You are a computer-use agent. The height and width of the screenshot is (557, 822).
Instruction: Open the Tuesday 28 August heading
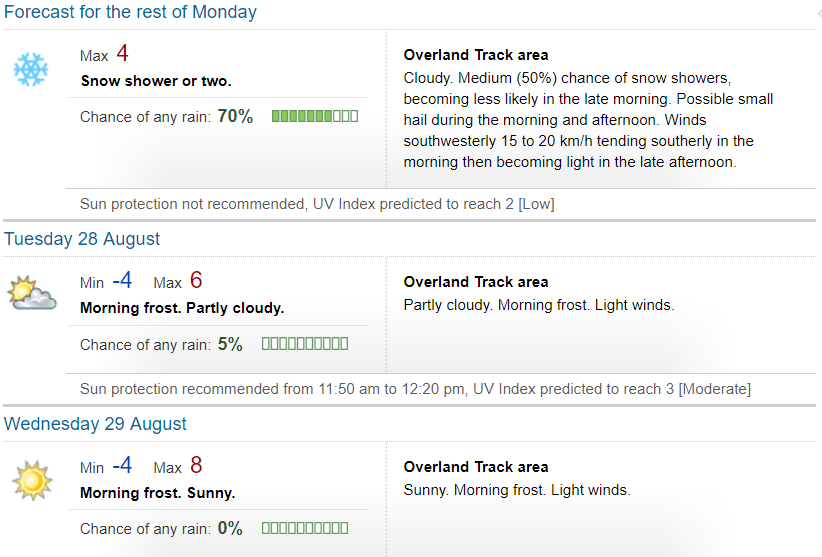pos(82,239)
